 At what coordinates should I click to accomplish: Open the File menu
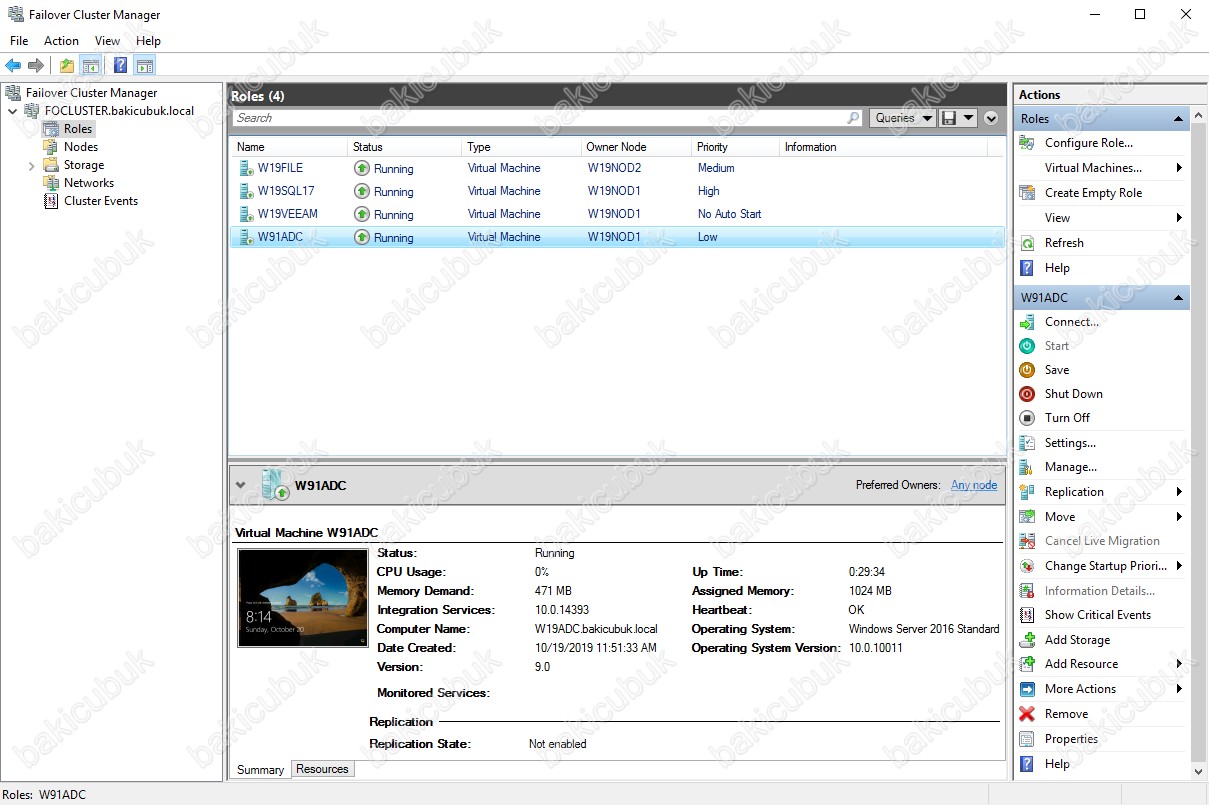[19, 41]
